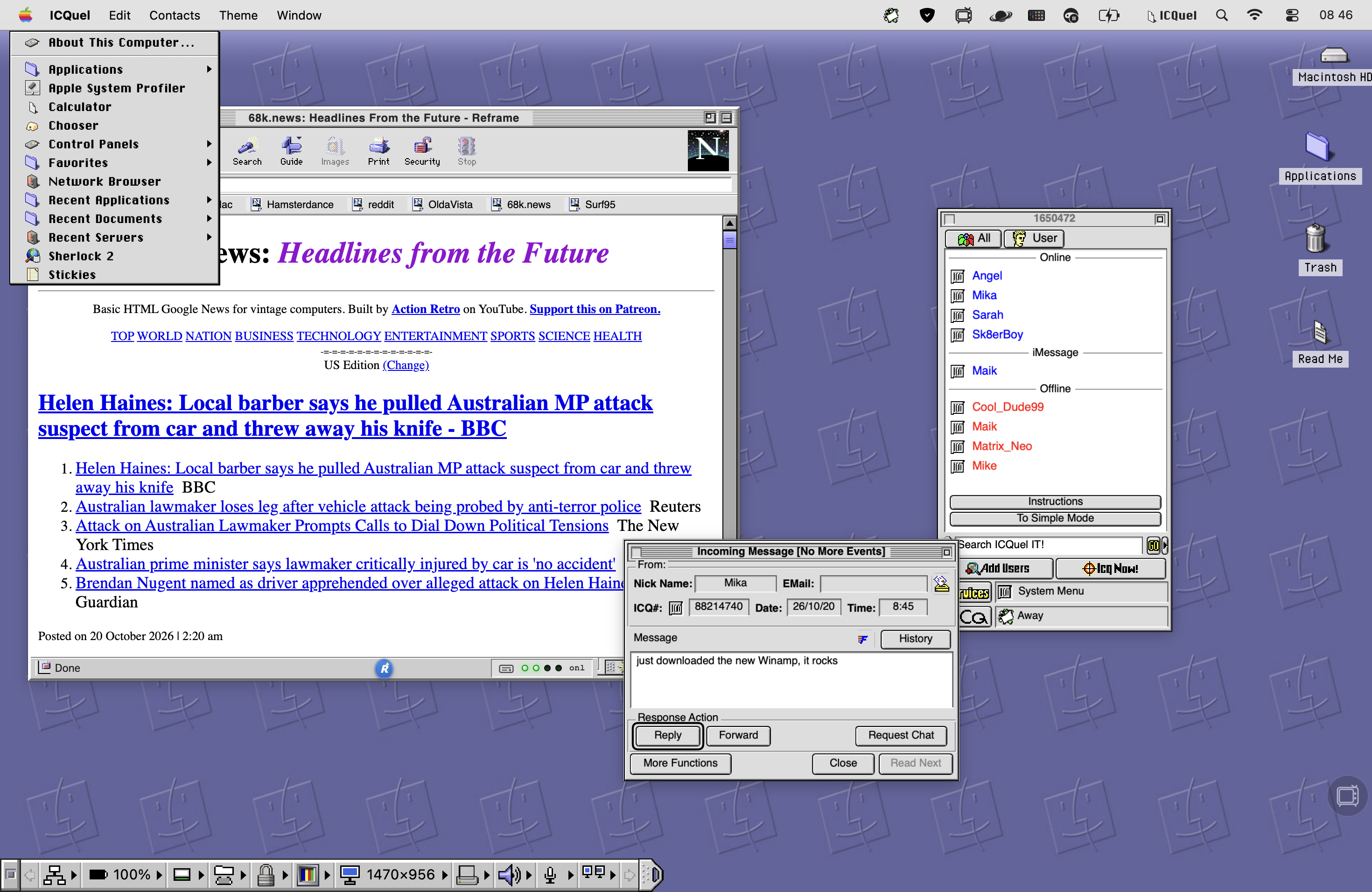Open the Macintosh HD desktop icon
Viewport: 1372px width, 892px height.
coord(1334,56)
